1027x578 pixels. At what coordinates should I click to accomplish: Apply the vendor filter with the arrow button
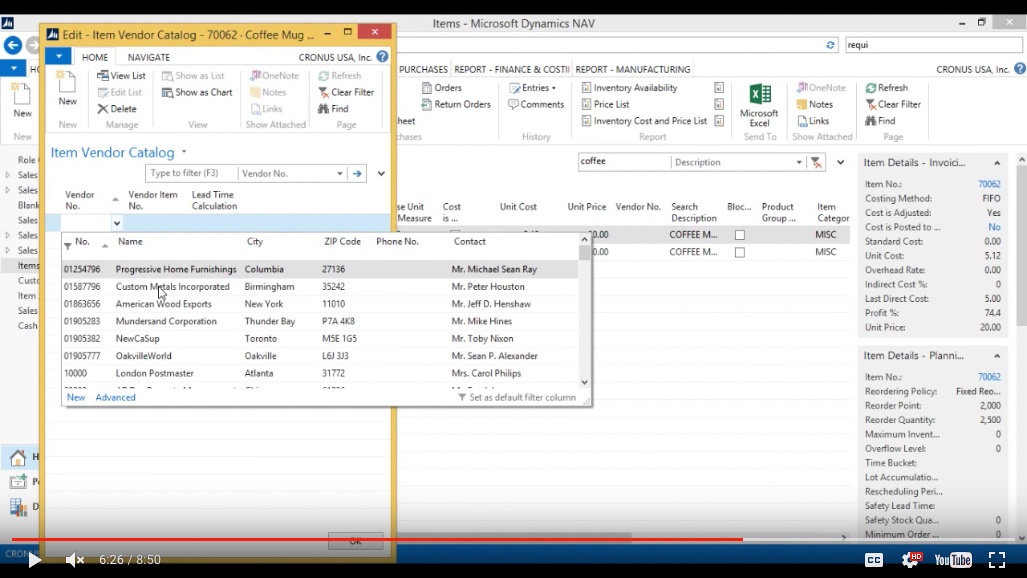[x=357, y=174]
